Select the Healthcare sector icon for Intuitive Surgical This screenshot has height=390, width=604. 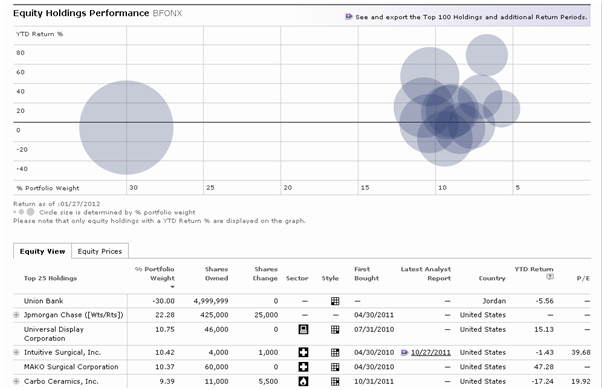[303, 352]
